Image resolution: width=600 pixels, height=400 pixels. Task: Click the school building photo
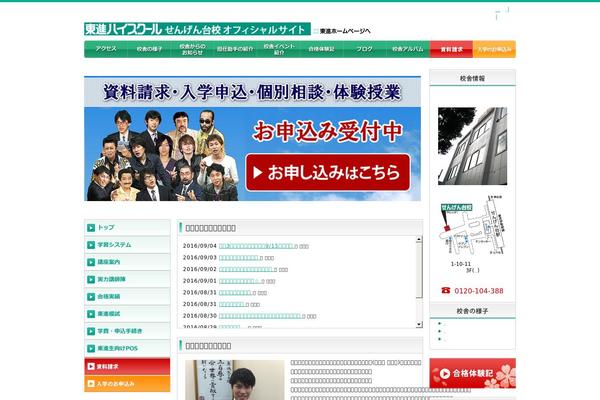tap(472, 146)
